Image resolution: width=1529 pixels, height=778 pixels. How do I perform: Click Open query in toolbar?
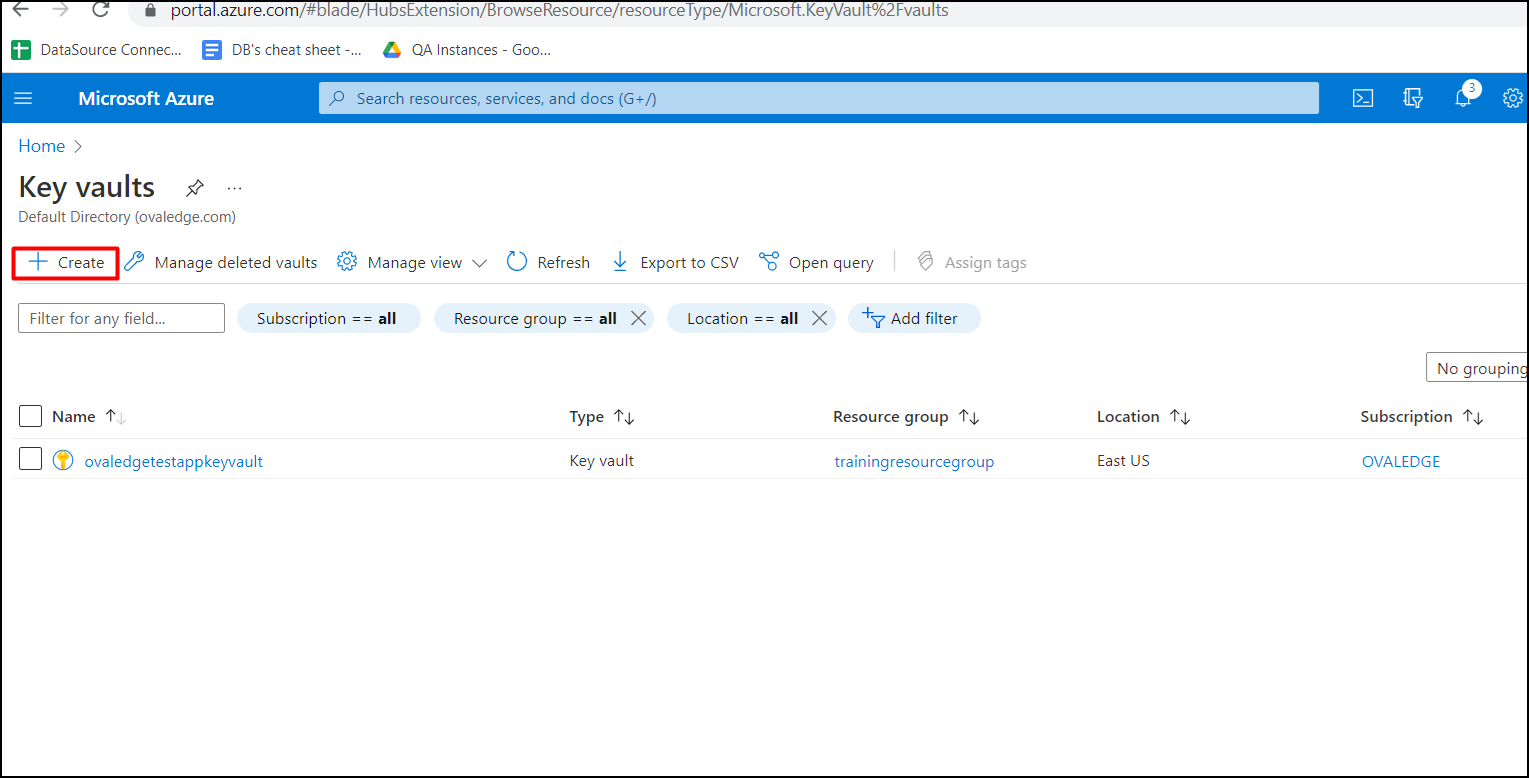[816, 263]
